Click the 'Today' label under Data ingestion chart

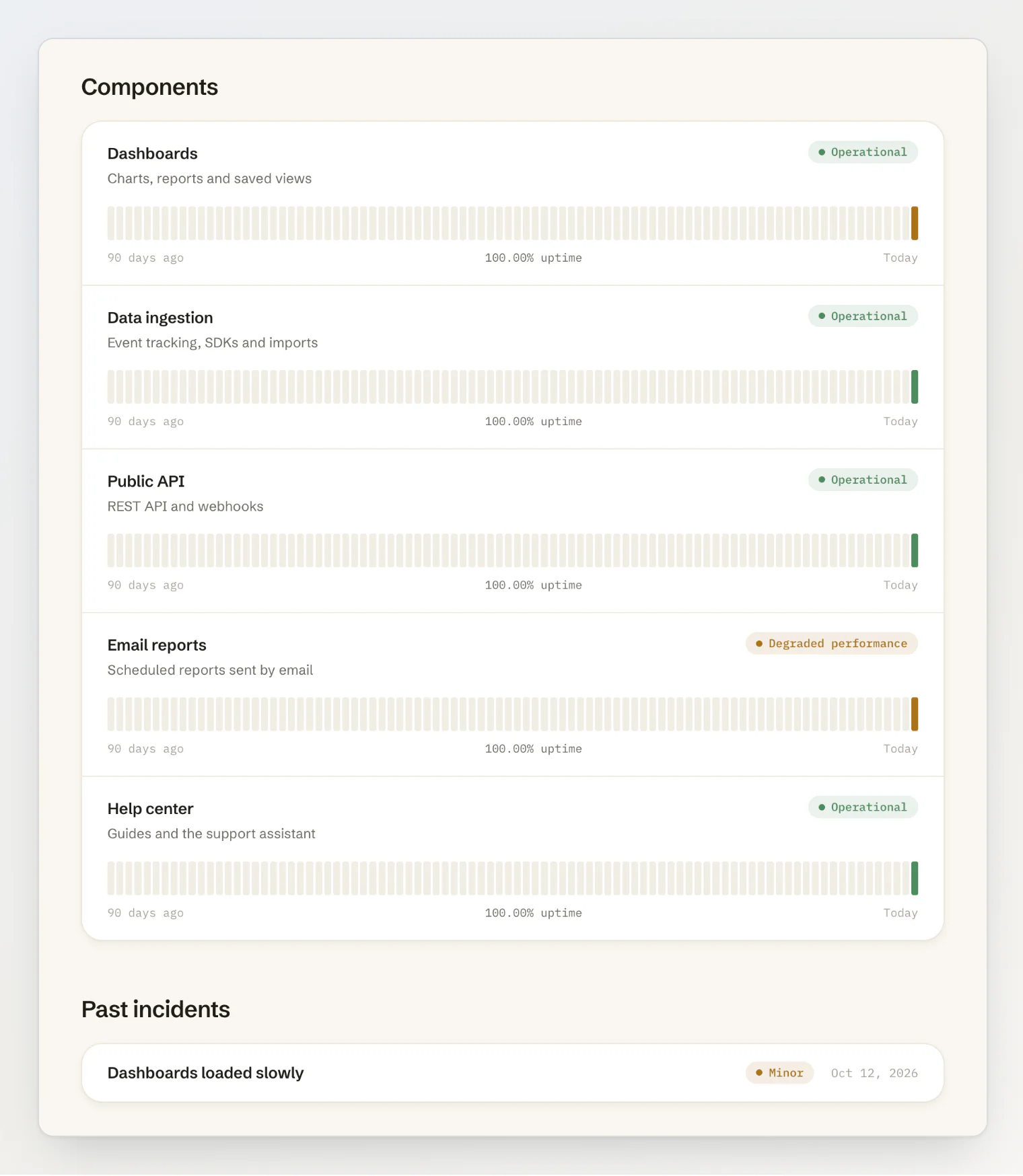[x=901, y=421]
